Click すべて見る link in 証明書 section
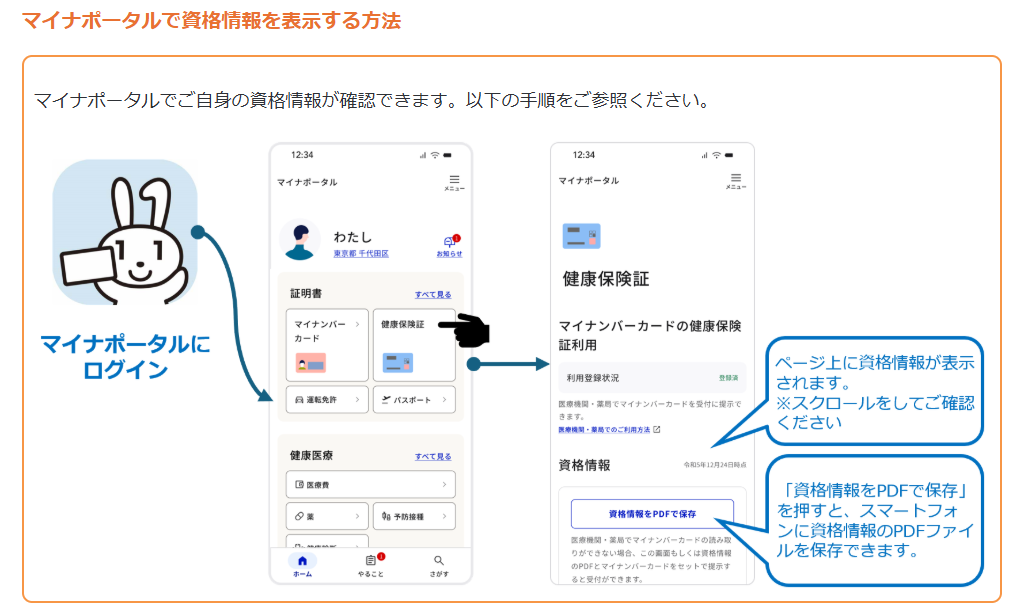Viewport: 1016px width, 610px height. [433, 295]
